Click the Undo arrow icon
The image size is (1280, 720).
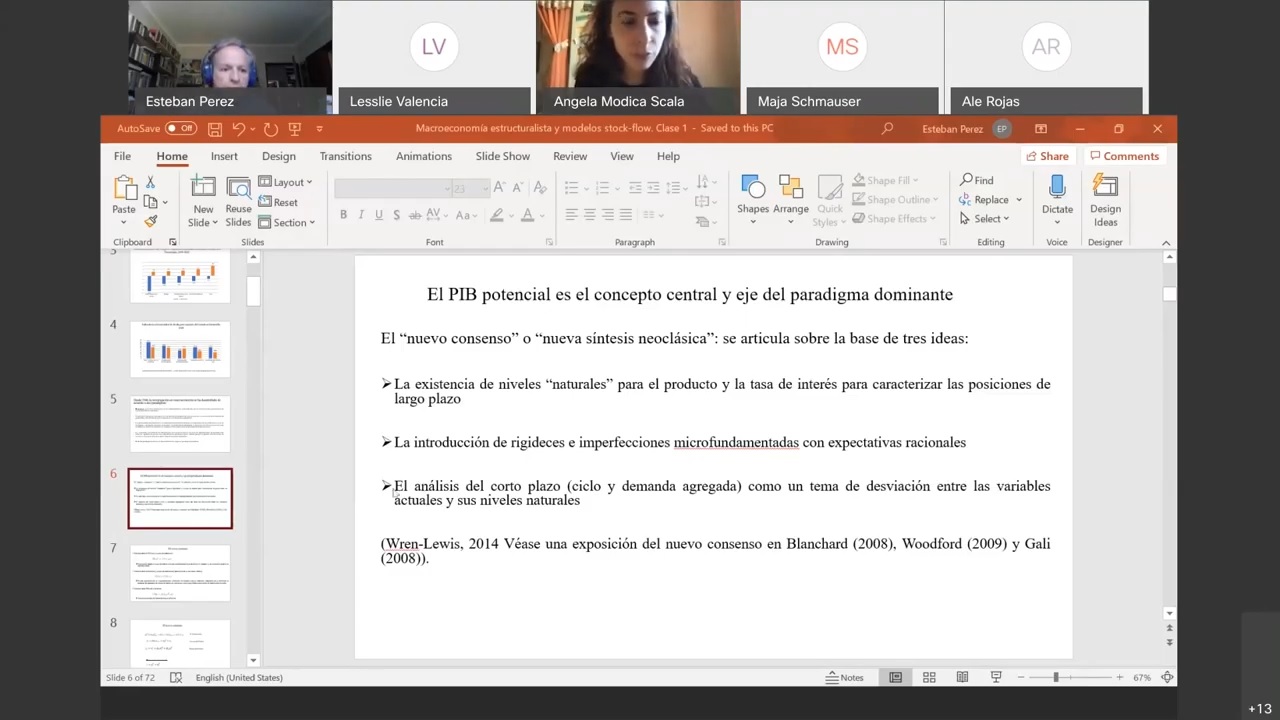tap(238, 129)
